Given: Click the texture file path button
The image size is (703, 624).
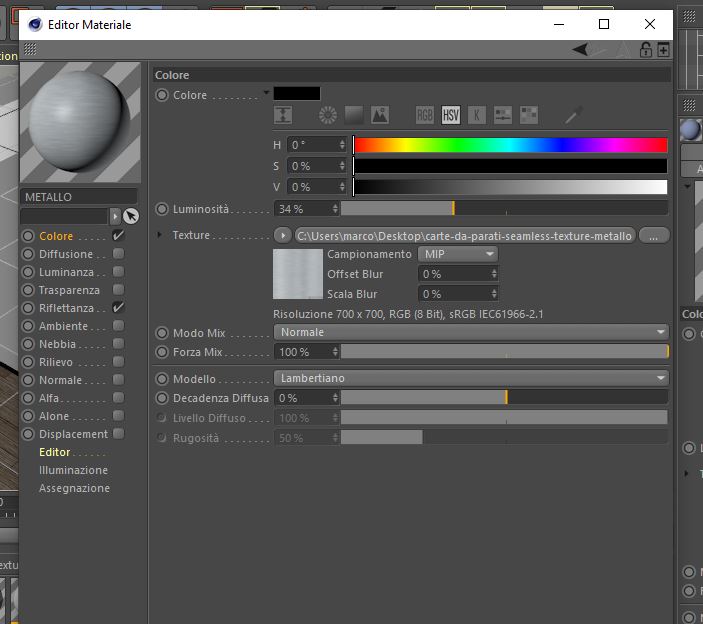Looking at the screenshot, I should 465,236.
